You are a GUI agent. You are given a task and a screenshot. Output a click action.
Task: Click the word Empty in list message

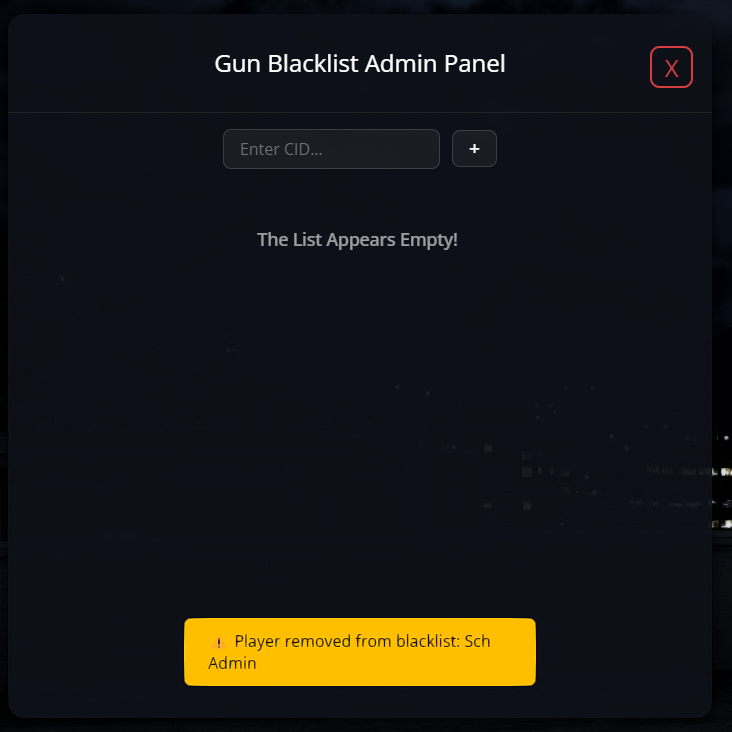(429, 240)
